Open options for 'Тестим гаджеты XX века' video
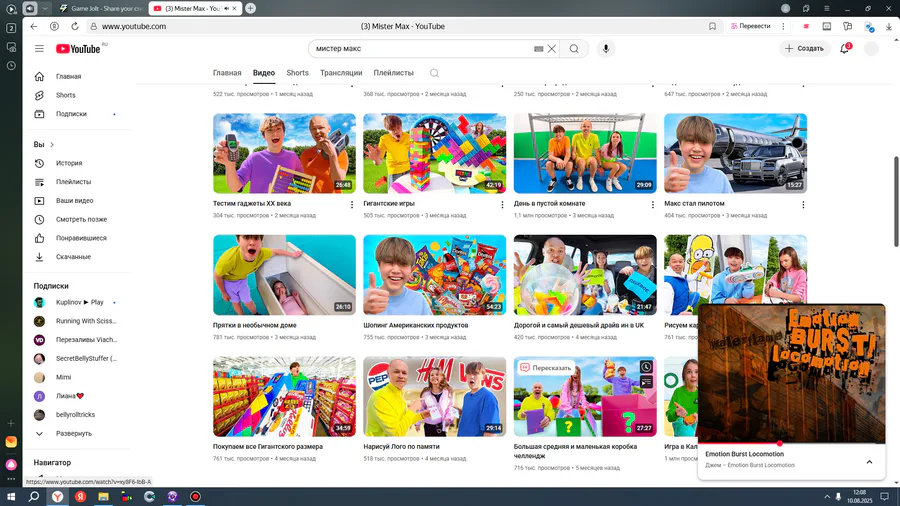Screen dimensions: 900x506 click(352, 205)
